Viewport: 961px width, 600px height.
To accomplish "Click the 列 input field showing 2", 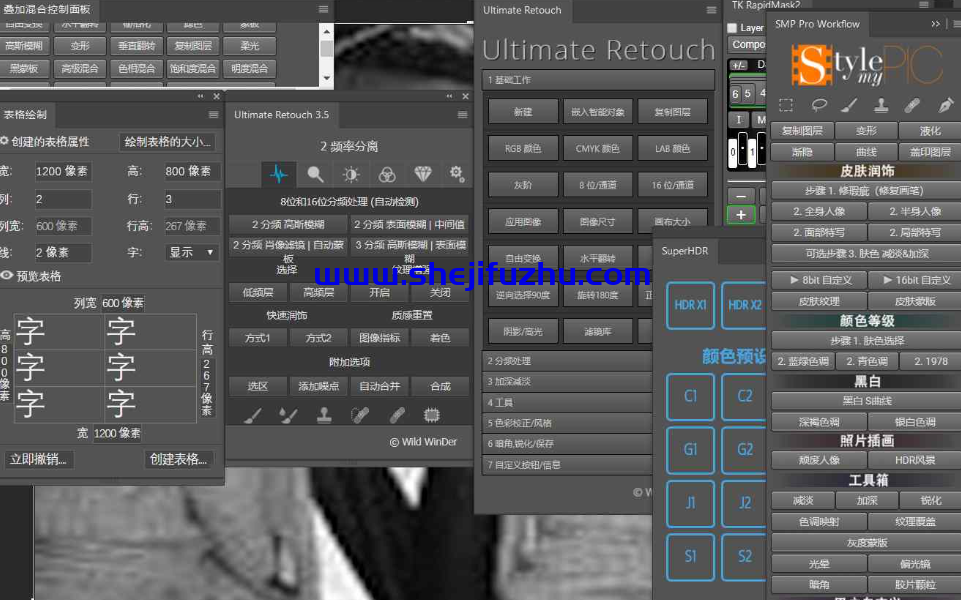I will (x=63, y=199).
